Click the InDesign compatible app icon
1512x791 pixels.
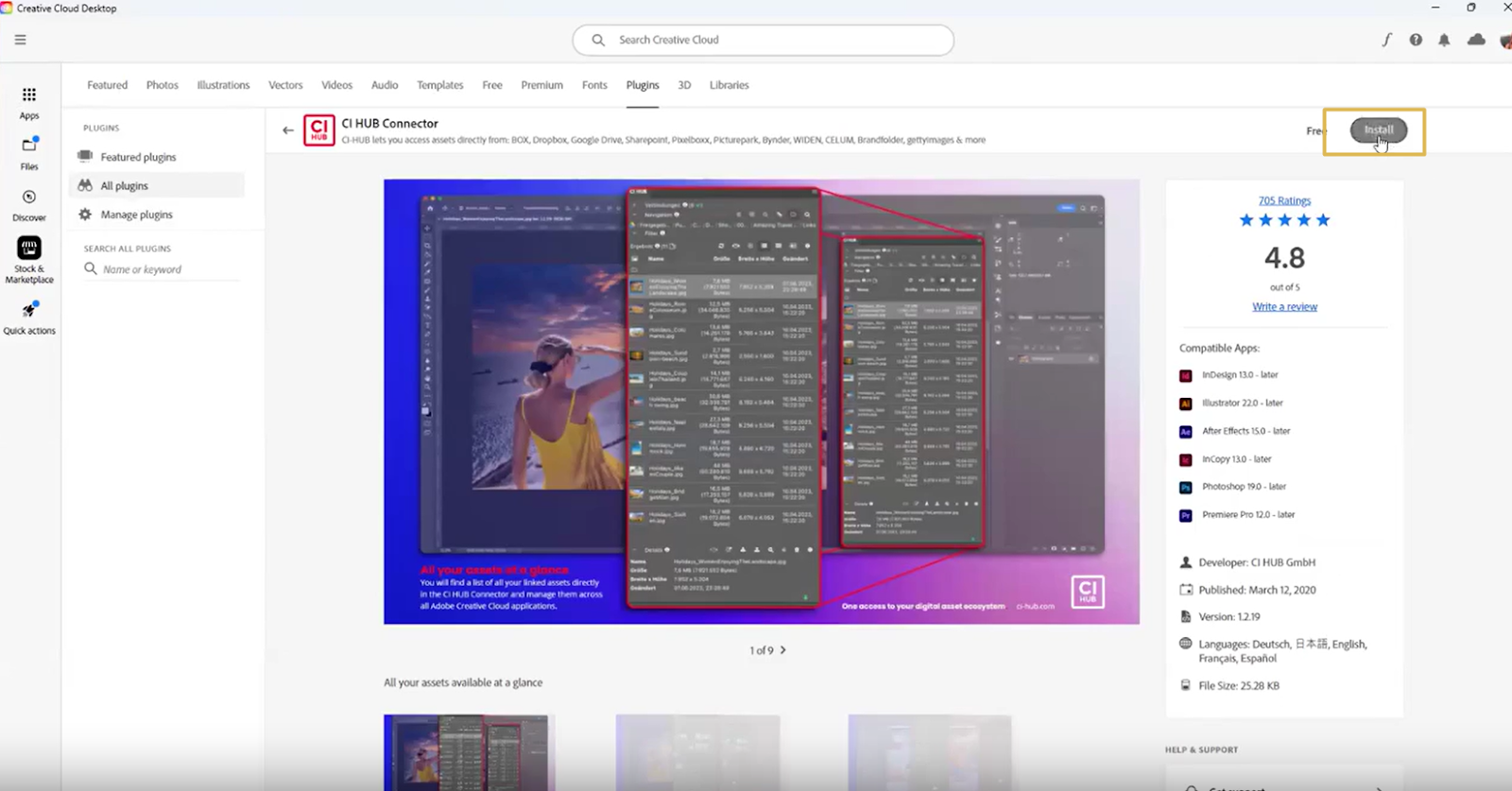[x=1186, y=375]
